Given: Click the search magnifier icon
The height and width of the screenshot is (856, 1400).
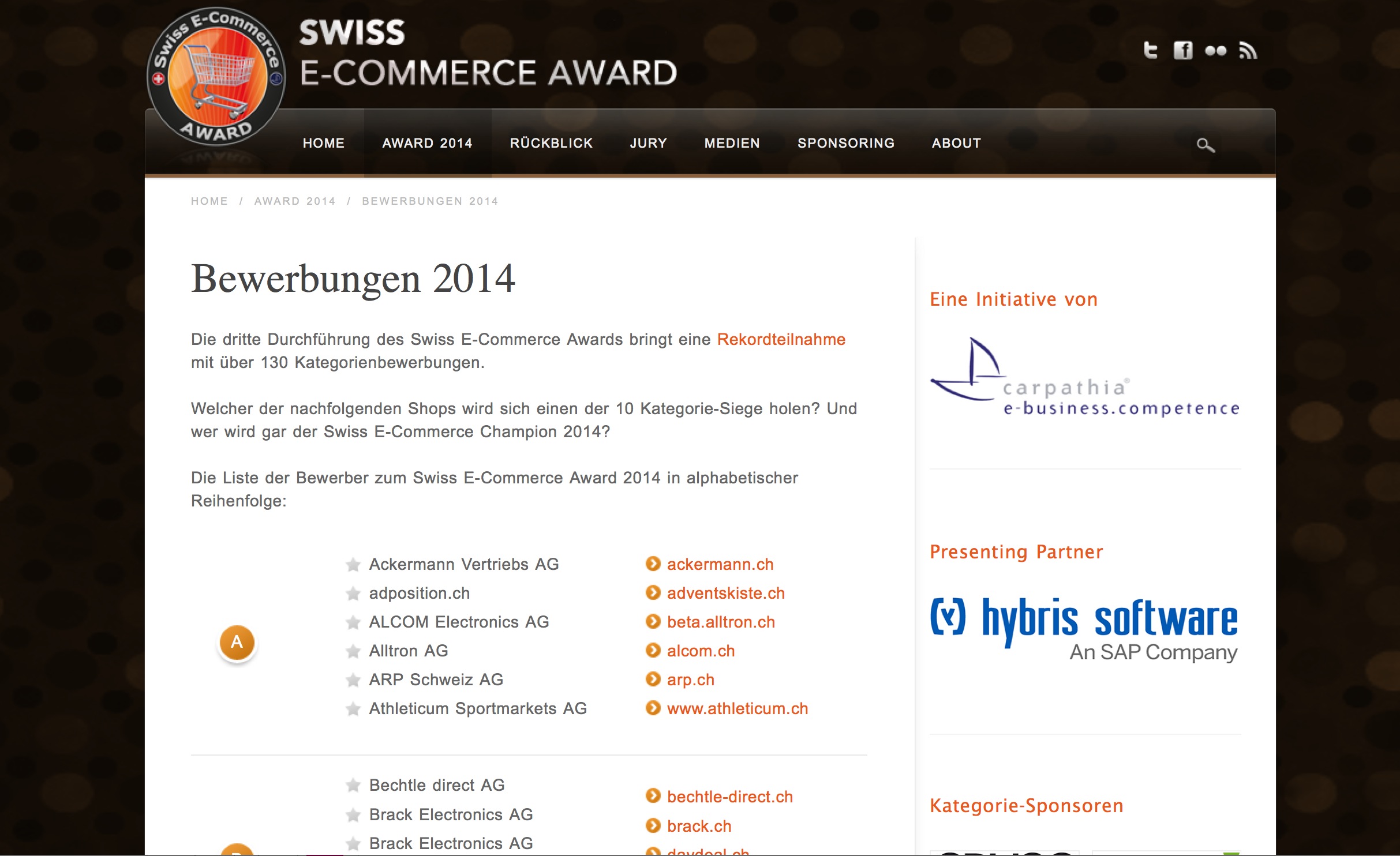Looking at the screenshot, I should click(1205, 145).
